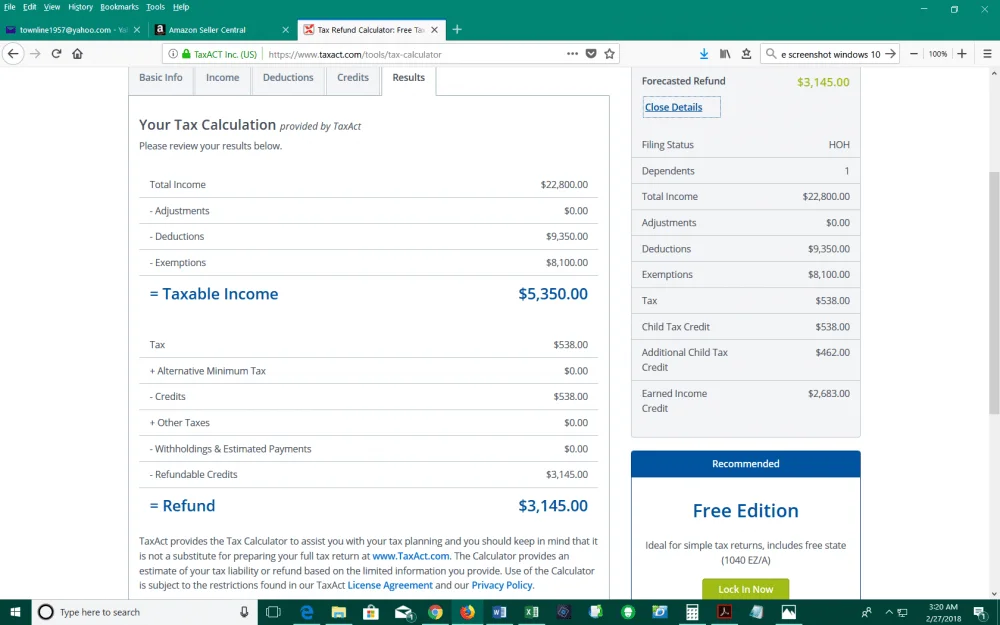The image size is (1000, 625).
Task: Click the browser search box
Action: pyautogui.click(x=829, y=54)
